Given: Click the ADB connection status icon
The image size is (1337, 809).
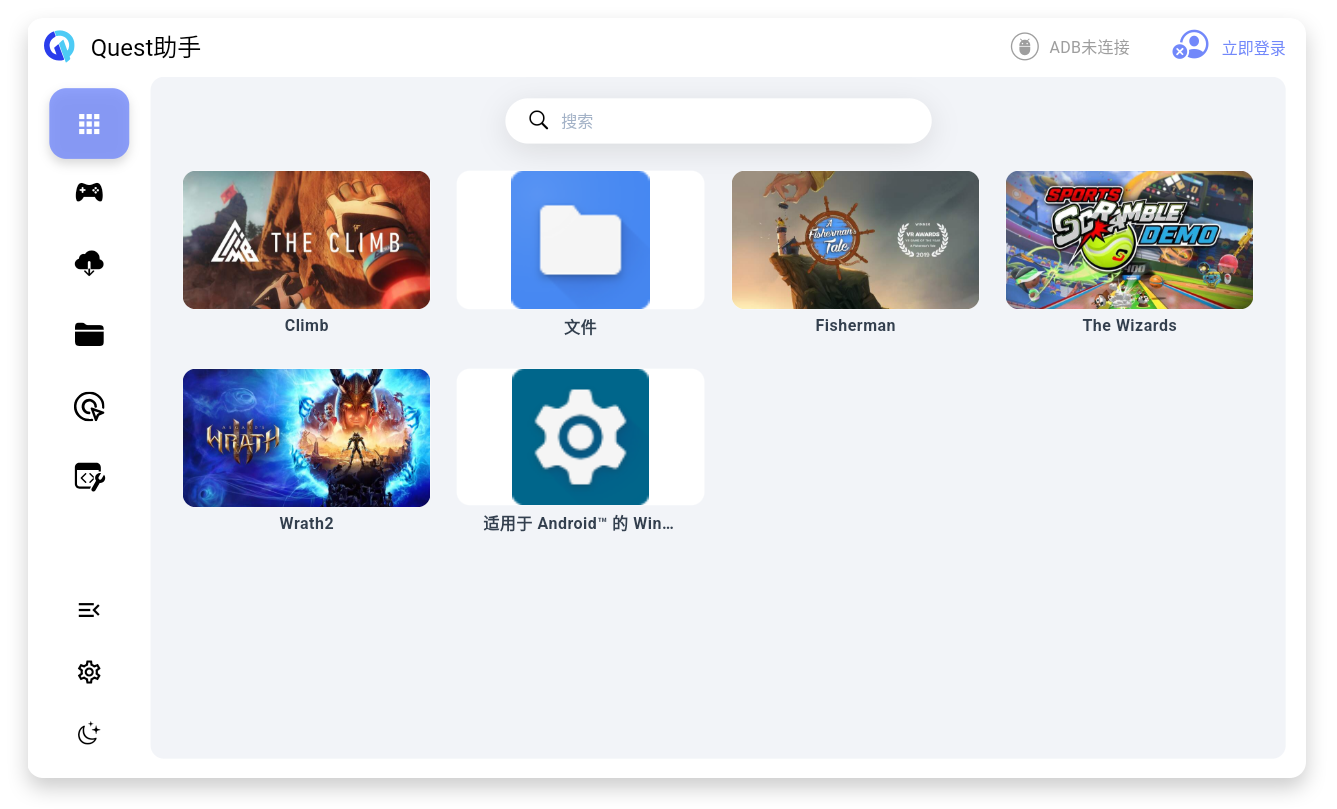Looking at the screenshot, I should point(1024,47).
